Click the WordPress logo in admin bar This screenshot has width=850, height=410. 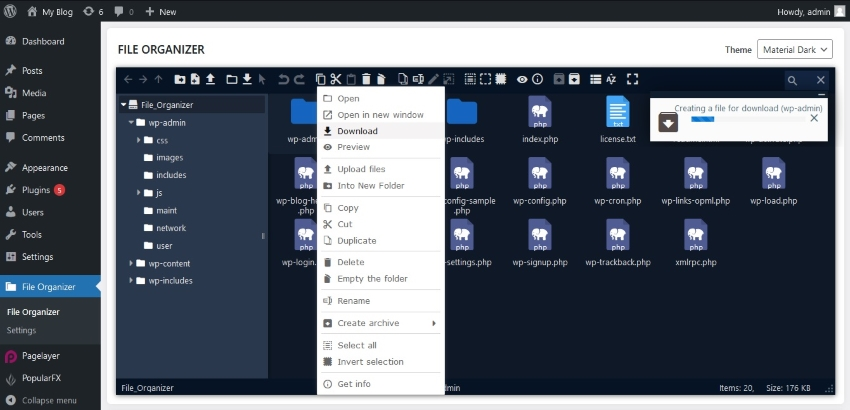[10, 11]
